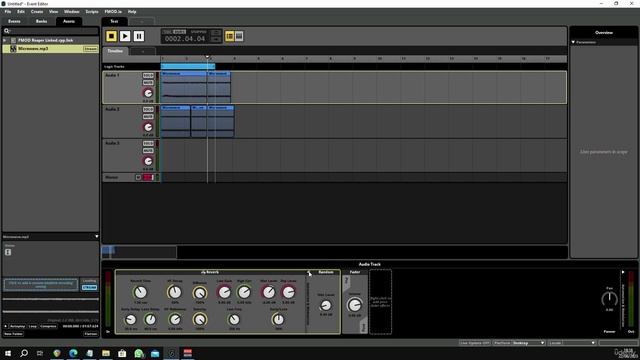Viewport: 640px width, 360px height.
Task: Click the small play icon beside Autoplay
Action: click(x=5, y=326)
